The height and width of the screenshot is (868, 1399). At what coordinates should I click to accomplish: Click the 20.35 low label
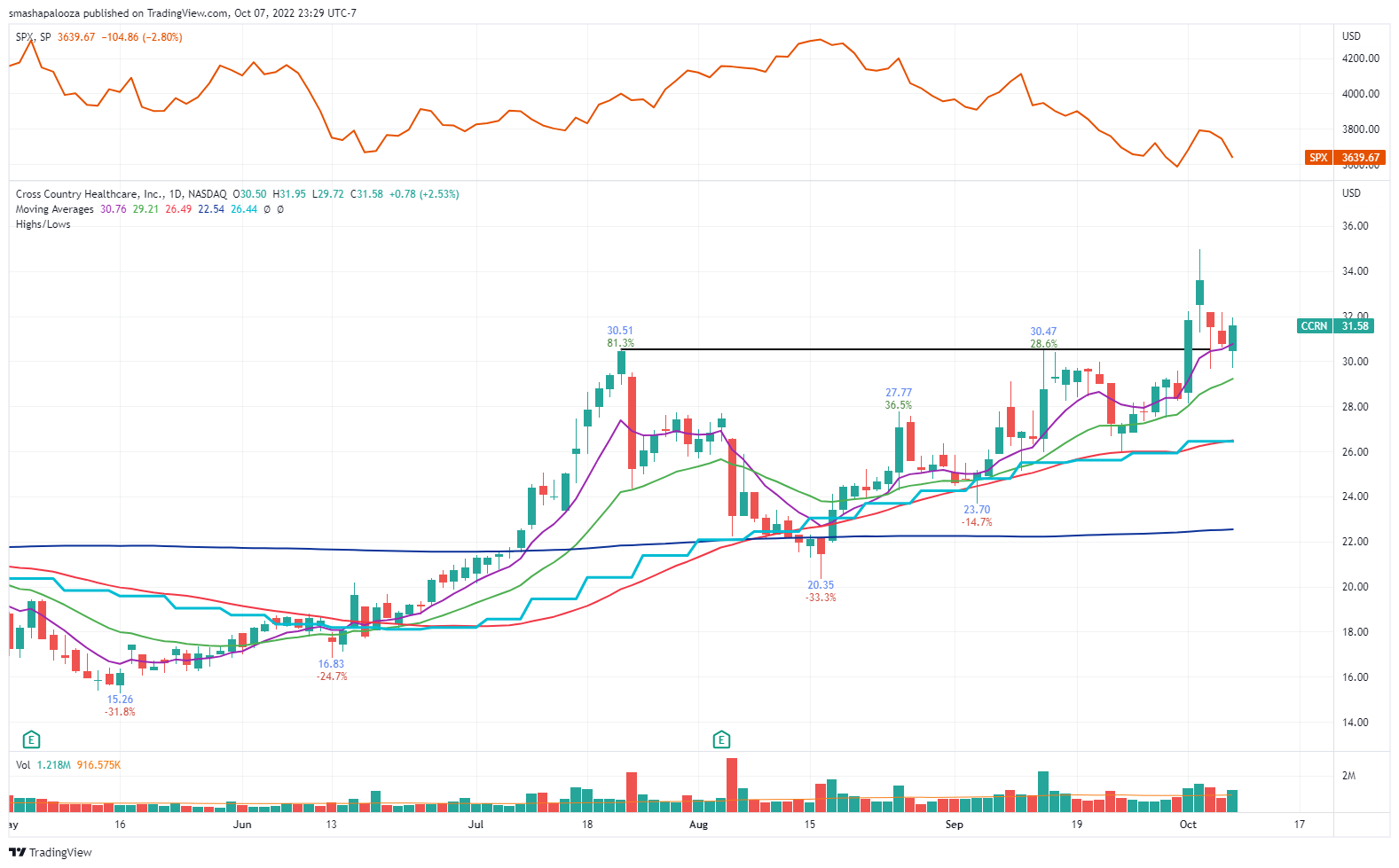pos(821,585)
